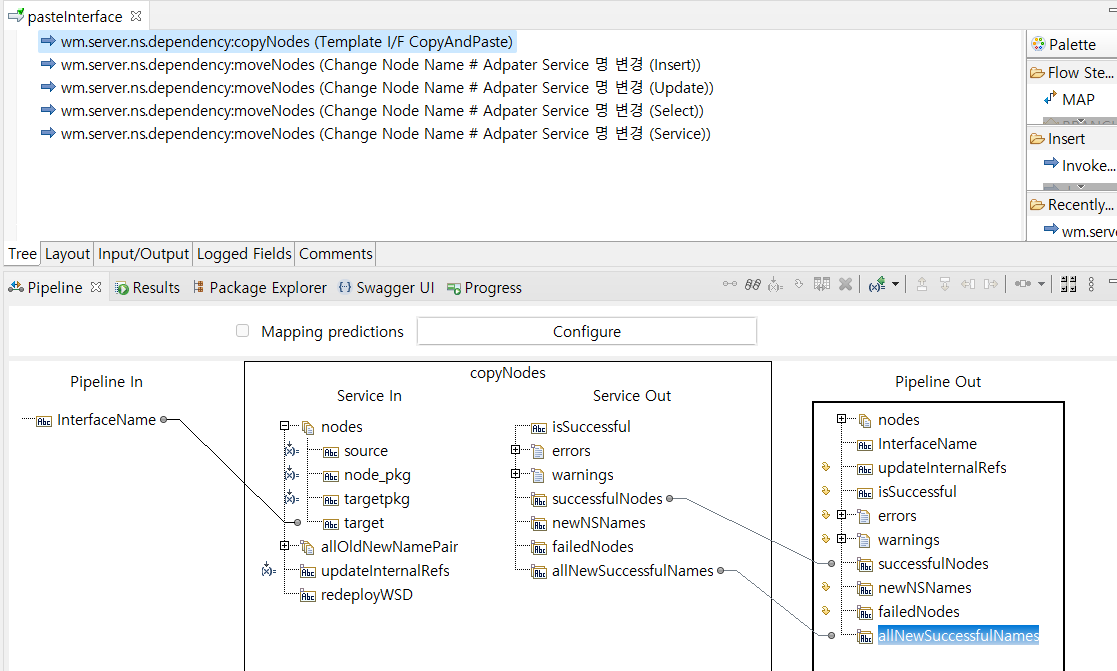Expand the nodes document in Pipeline Out
Viewport: 1117px width, 671px height.
[841, 420]
